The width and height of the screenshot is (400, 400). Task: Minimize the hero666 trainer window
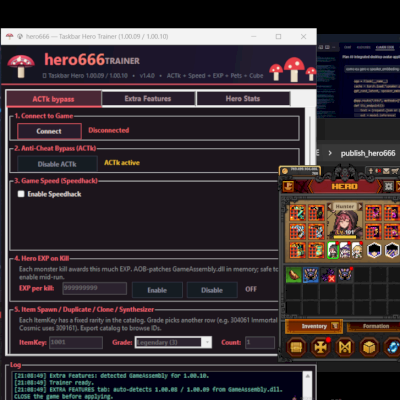254,36
